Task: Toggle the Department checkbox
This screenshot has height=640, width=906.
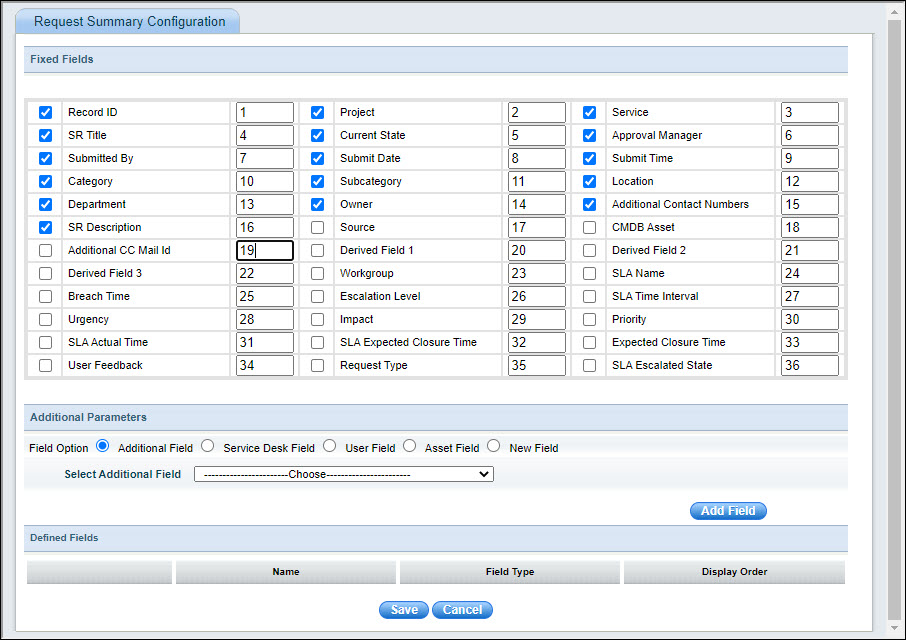Action: pos(46,205)
